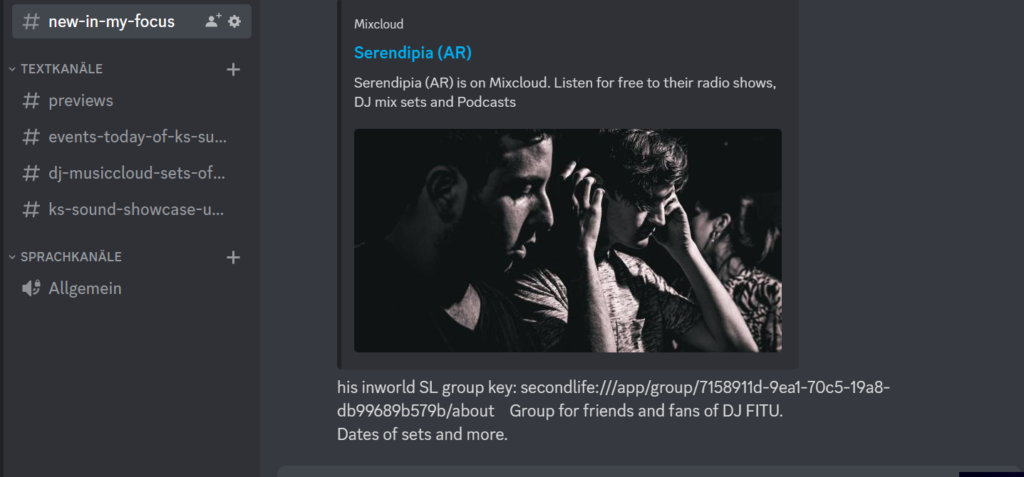
Task: Select the new-in-my-focus channel
Action: pyautogui.click(x=131, y=22)
